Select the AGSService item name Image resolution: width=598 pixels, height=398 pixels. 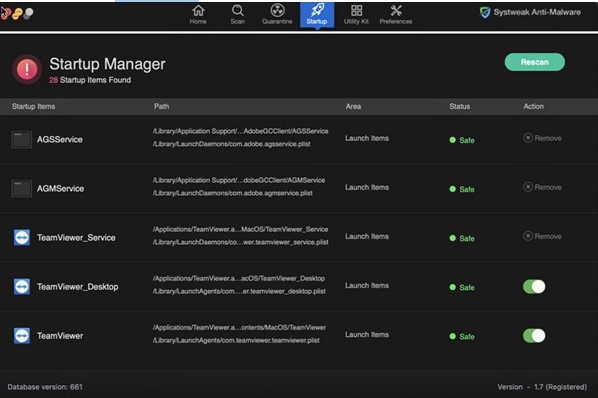click(x=59, y=140)
